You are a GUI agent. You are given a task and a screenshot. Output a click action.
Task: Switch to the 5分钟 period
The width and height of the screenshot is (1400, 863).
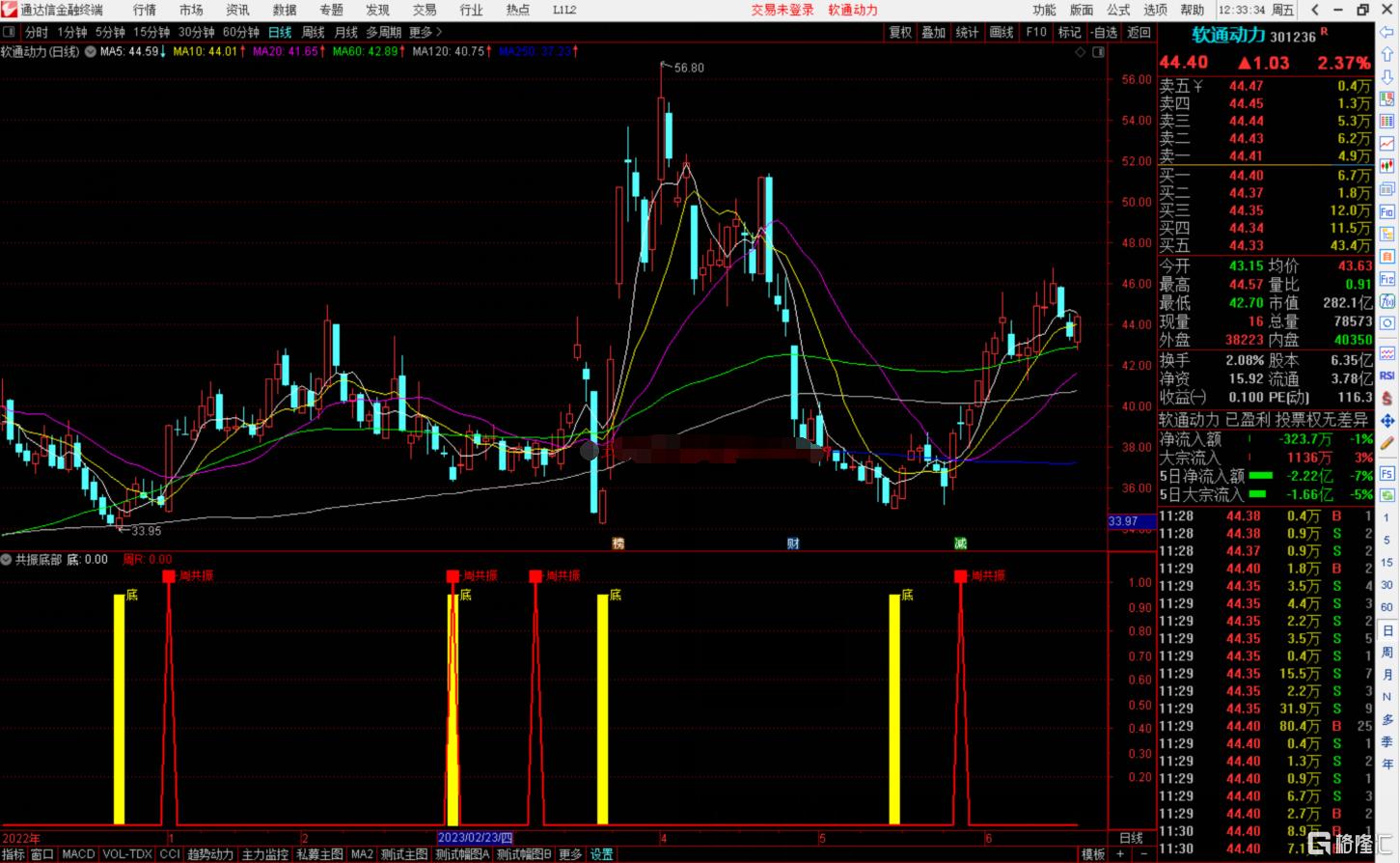click(110, 32)
